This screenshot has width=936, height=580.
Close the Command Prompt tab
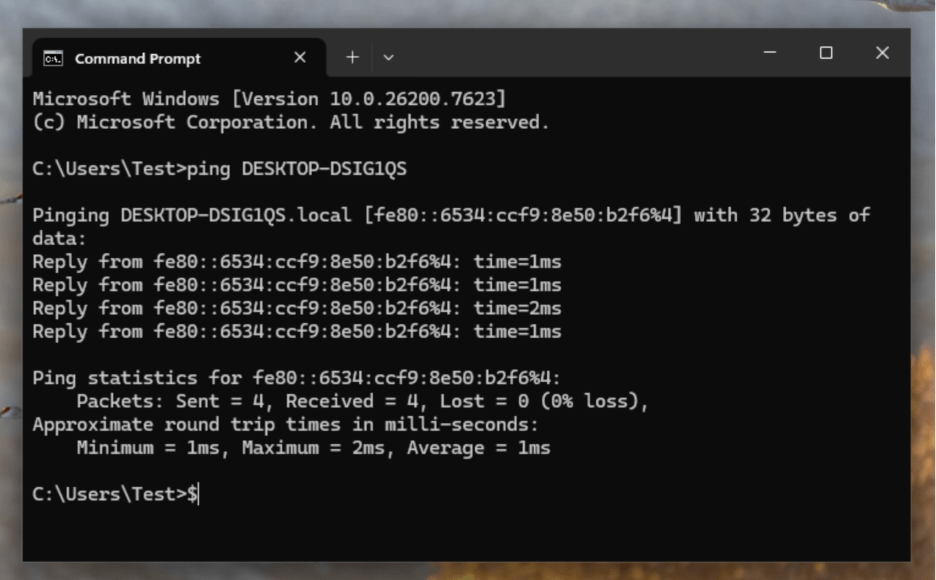299,57
